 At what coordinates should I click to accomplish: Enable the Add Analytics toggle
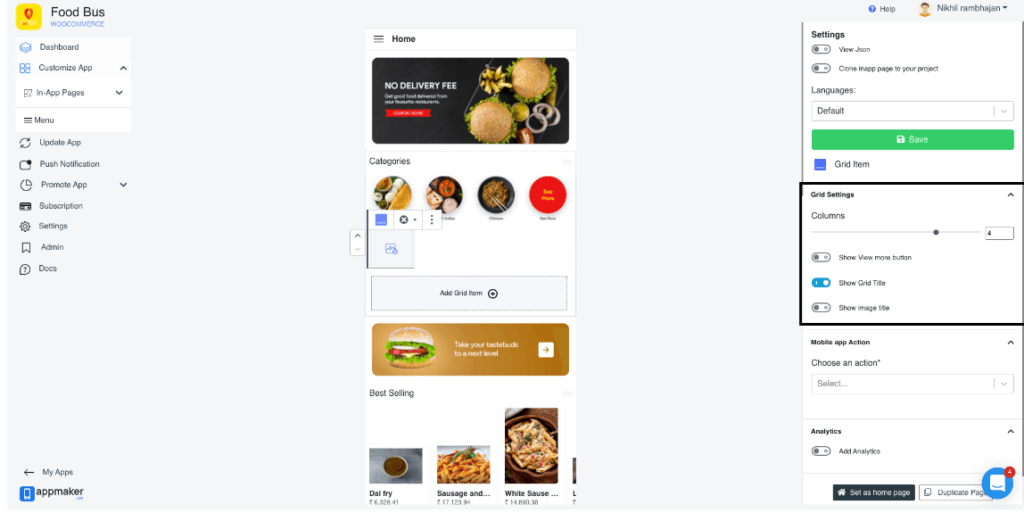[x=821, y=451]
